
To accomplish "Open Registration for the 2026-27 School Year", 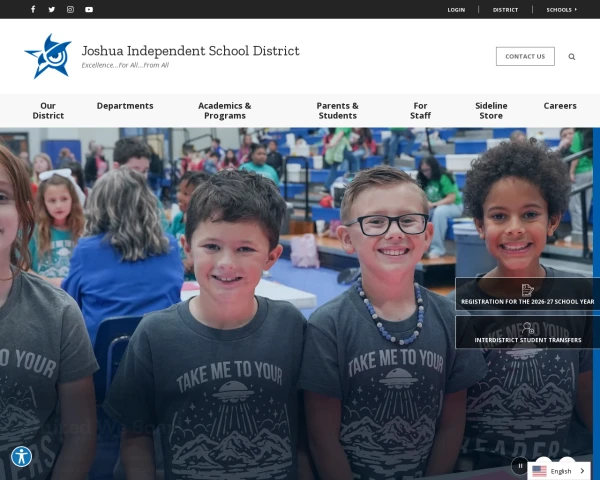I will pyautogui.click(x=528, y=294).
